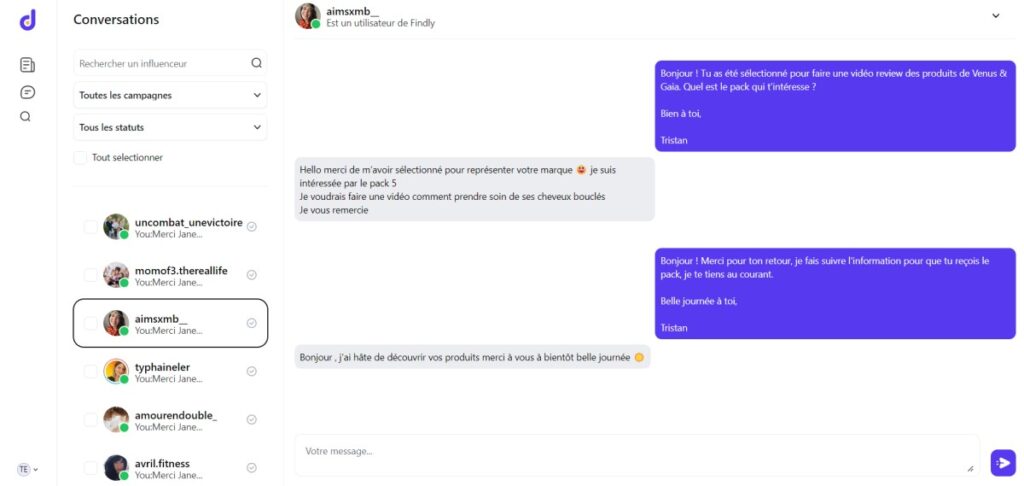Open the campaigns list icon in sidebar
This screenshot has height=486, width=1024.
tap(27, 65)
